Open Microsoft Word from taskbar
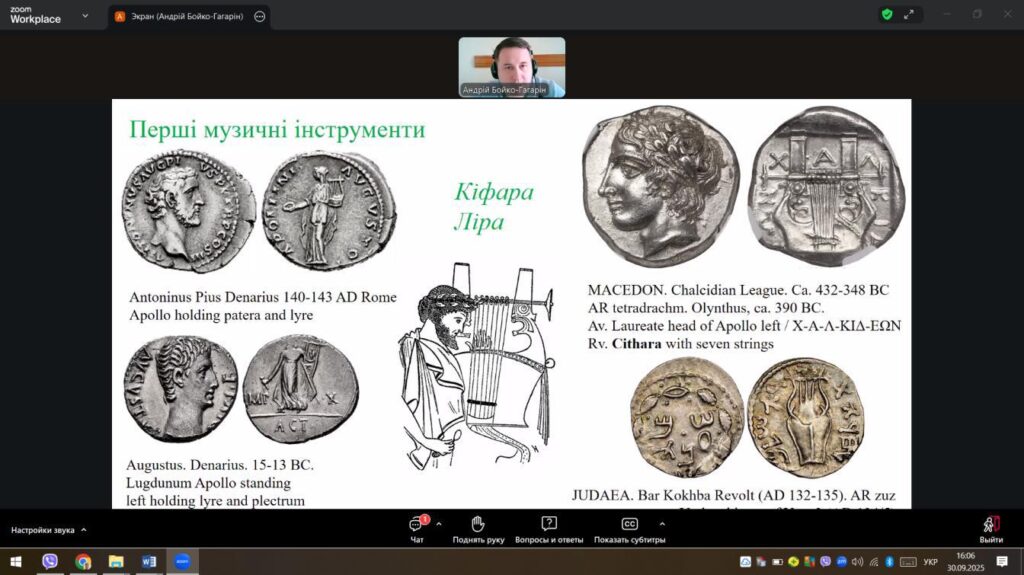1024x575 pixels. [149, 562]
